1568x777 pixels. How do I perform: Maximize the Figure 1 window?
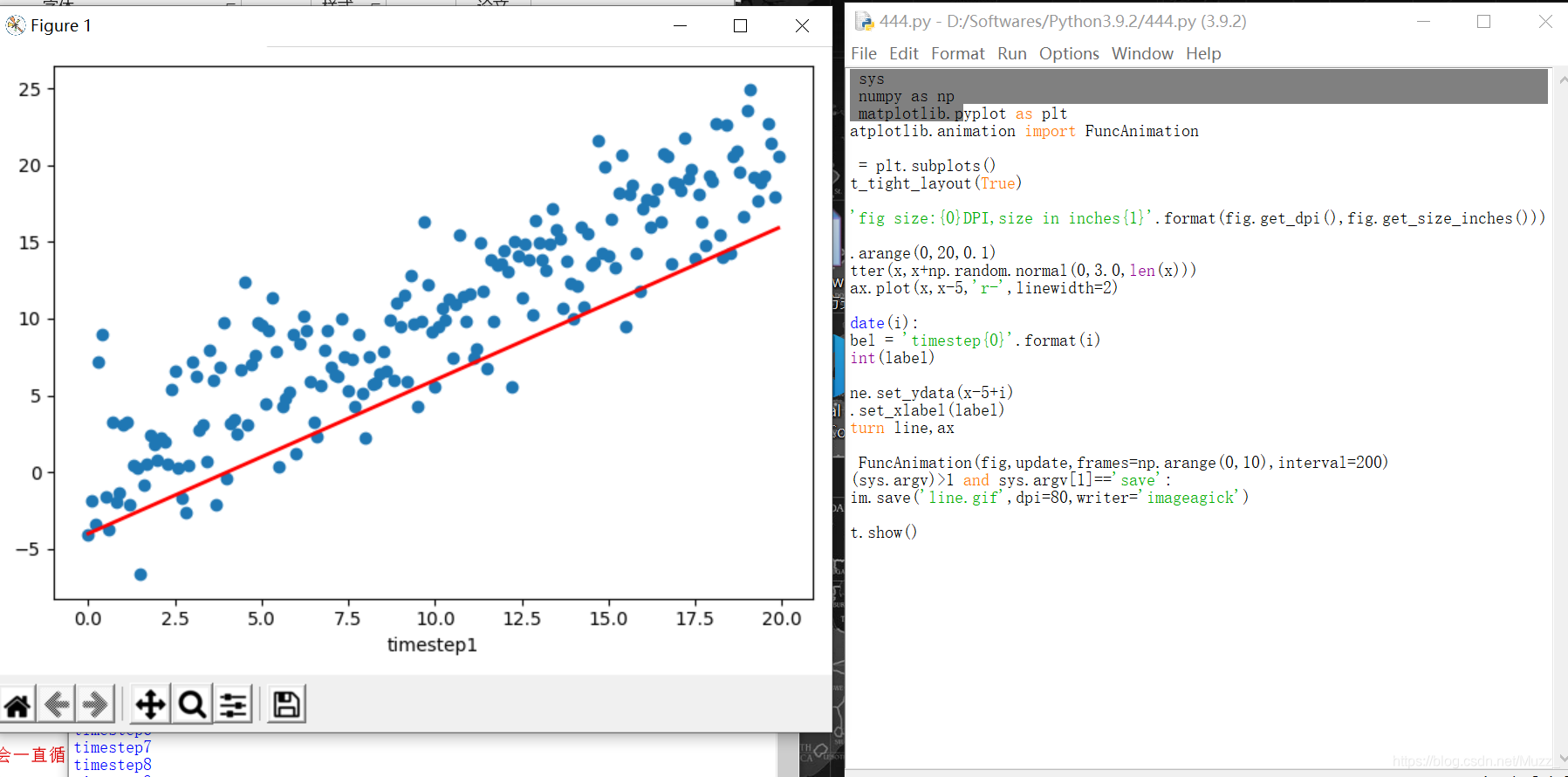point(740,25)
